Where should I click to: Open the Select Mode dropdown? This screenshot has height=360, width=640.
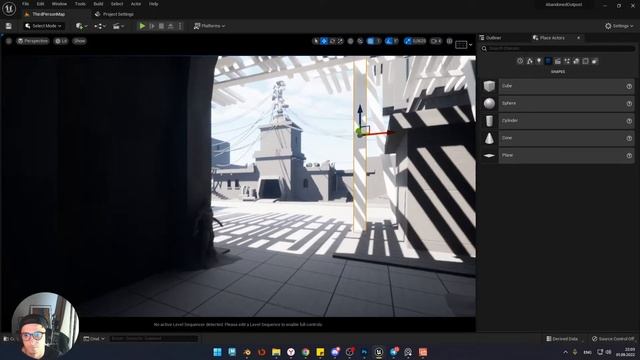pos(43,26)
